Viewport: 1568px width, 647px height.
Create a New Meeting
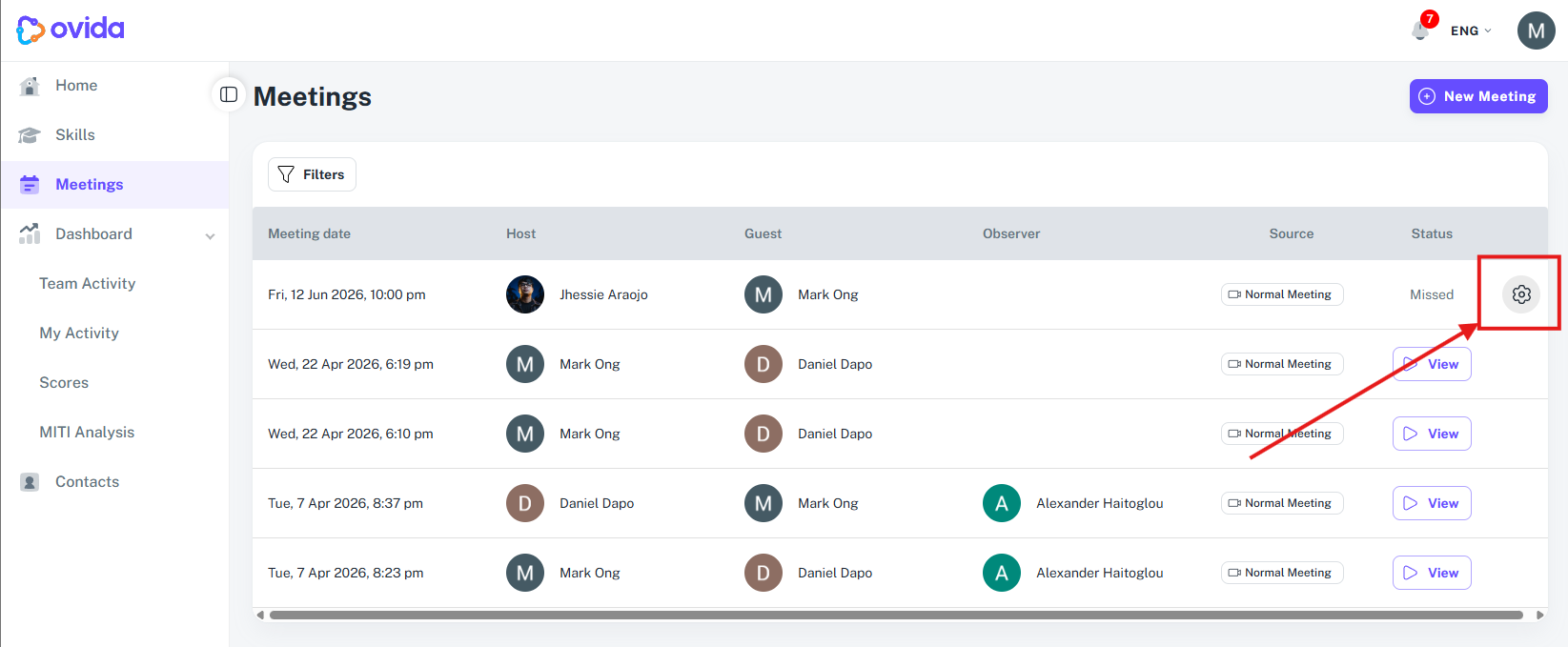1478,96
